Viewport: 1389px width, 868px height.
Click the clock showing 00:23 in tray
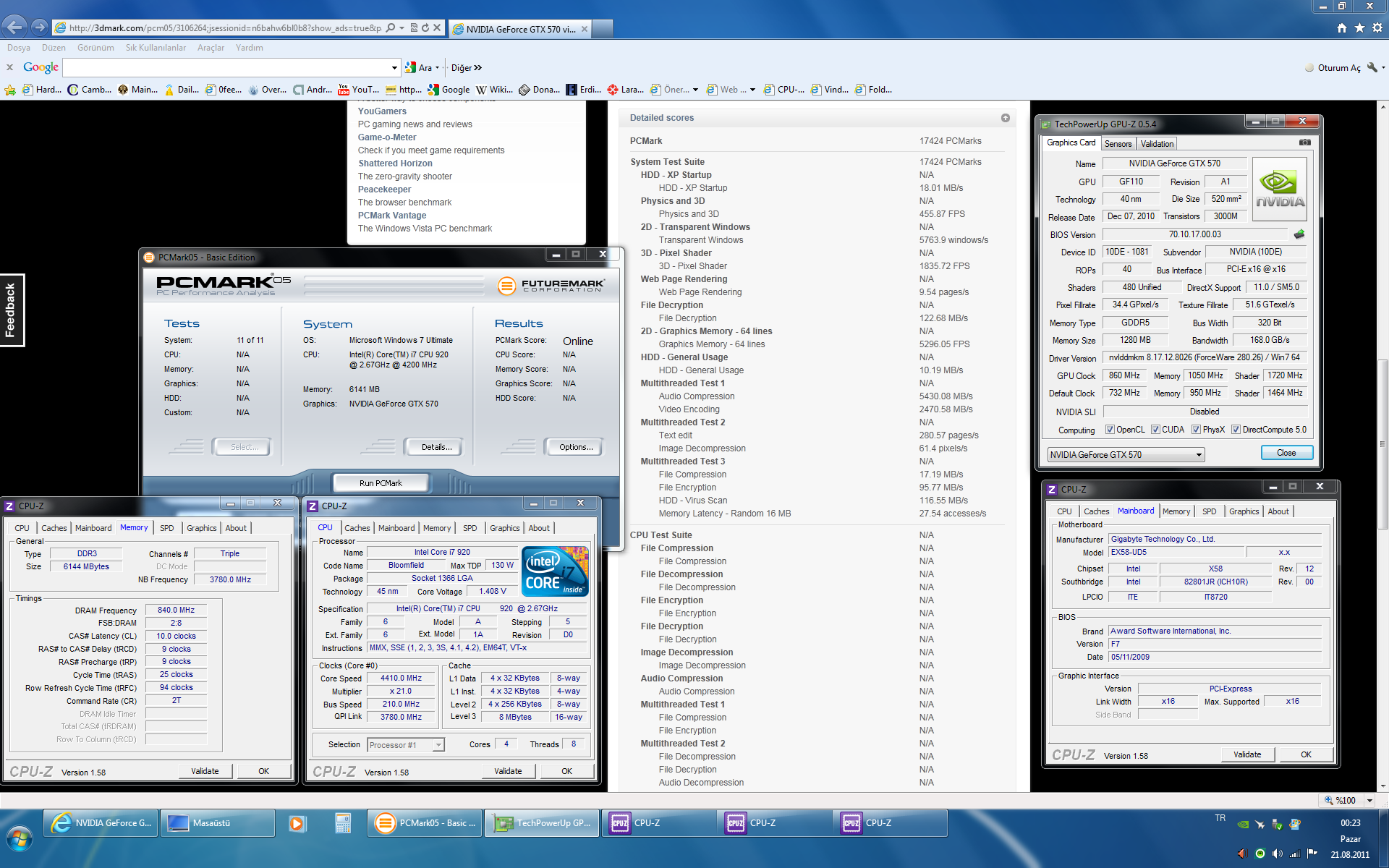point(1350,823)
